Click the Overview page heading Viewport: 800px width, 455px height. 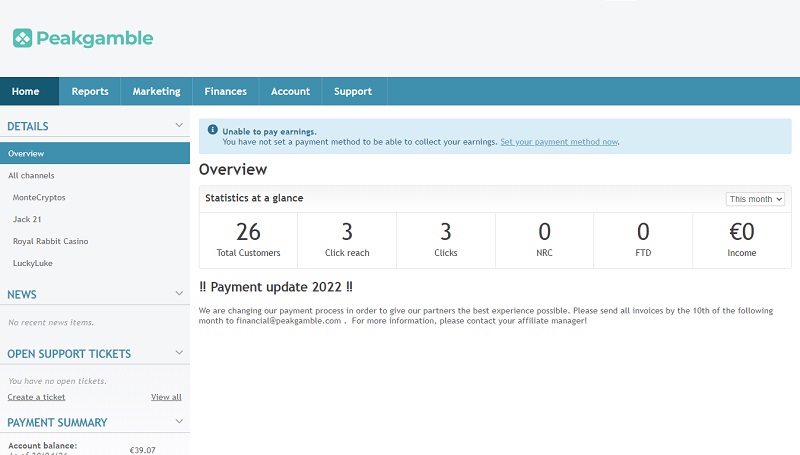coord(233,169)
